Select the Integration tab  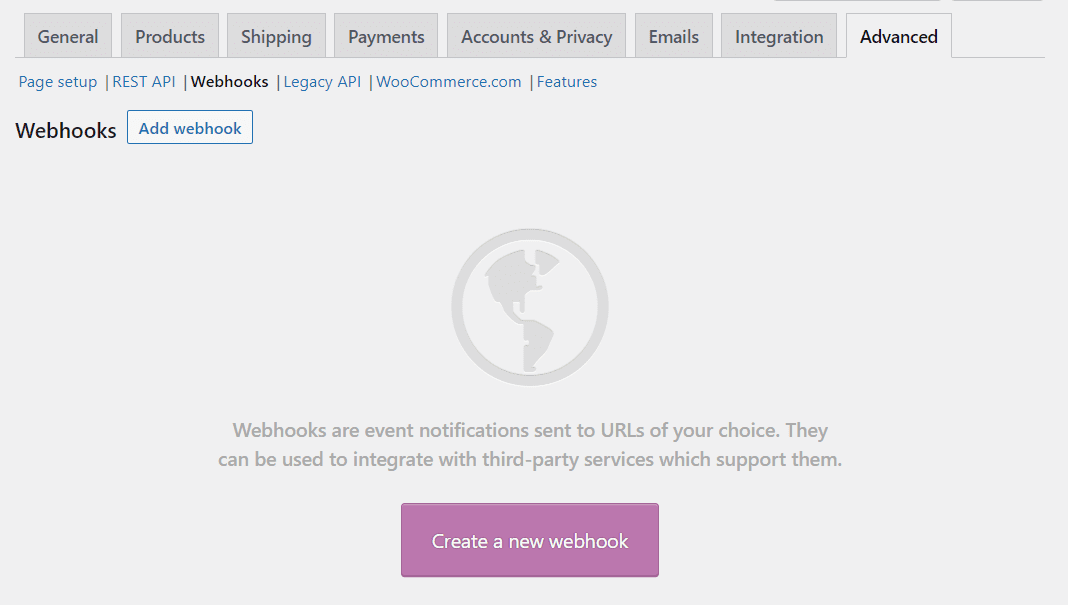tap(778, 35)
